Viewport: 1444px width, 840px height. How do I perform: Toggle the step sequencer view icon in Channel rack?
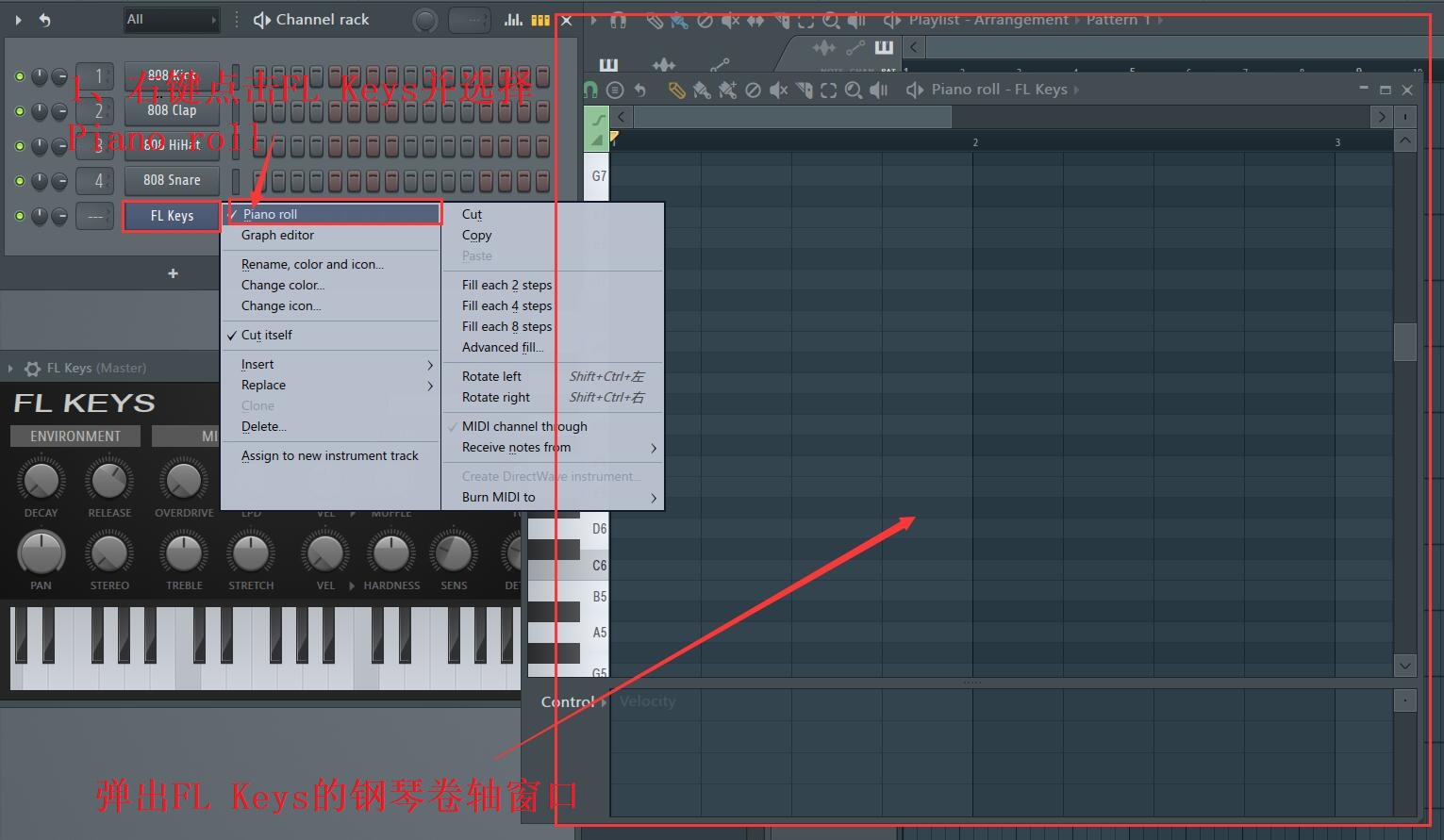540,19
